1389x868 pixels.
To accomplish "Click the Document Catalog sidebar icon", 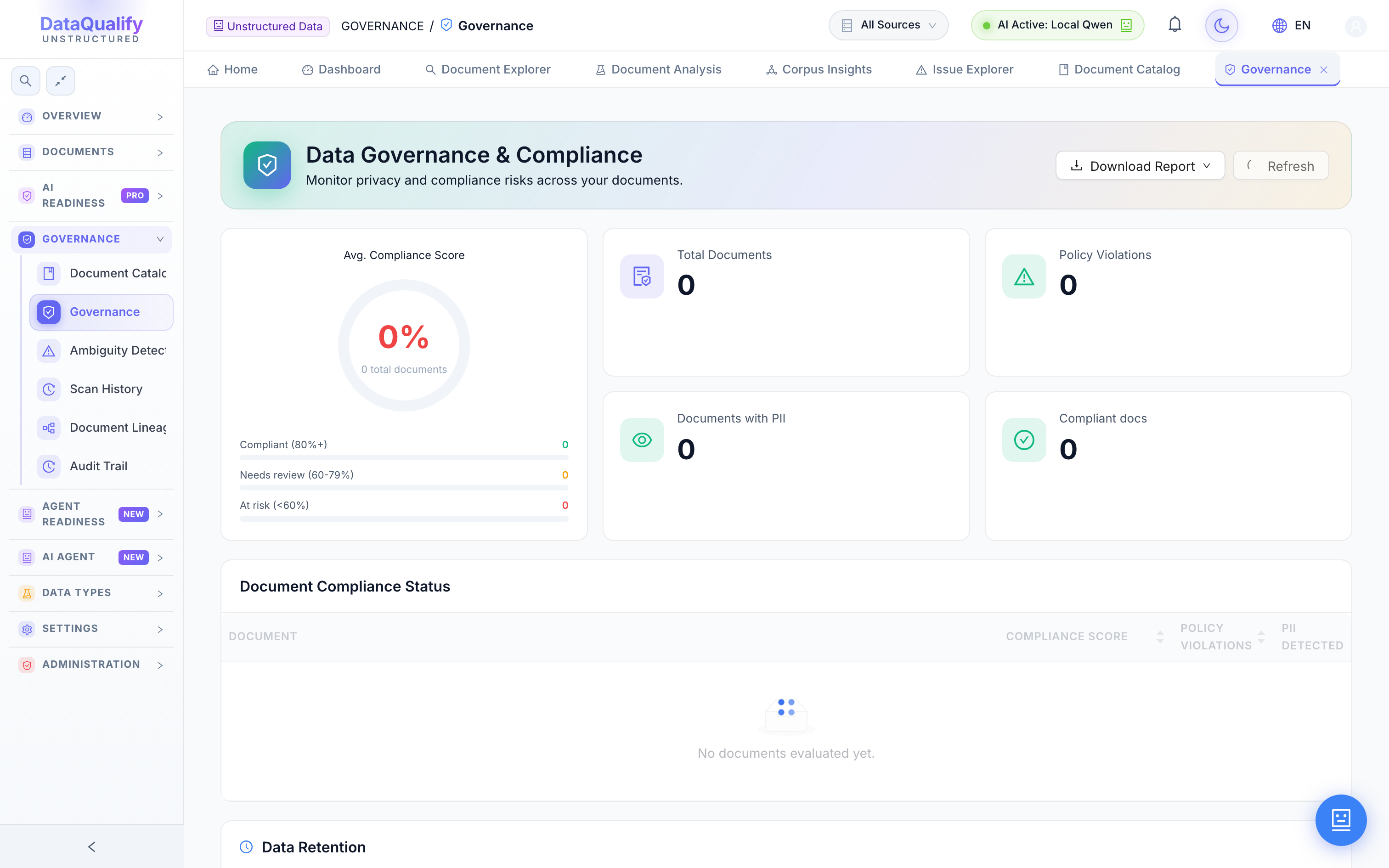I will point(49,273).
